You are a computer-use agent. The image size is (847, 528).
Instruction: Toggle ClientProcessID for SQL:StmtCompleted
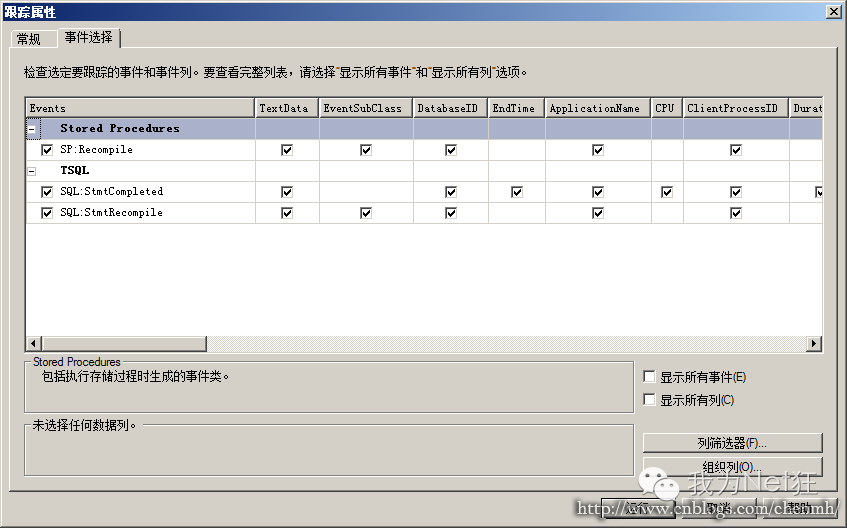coord(736,192)
